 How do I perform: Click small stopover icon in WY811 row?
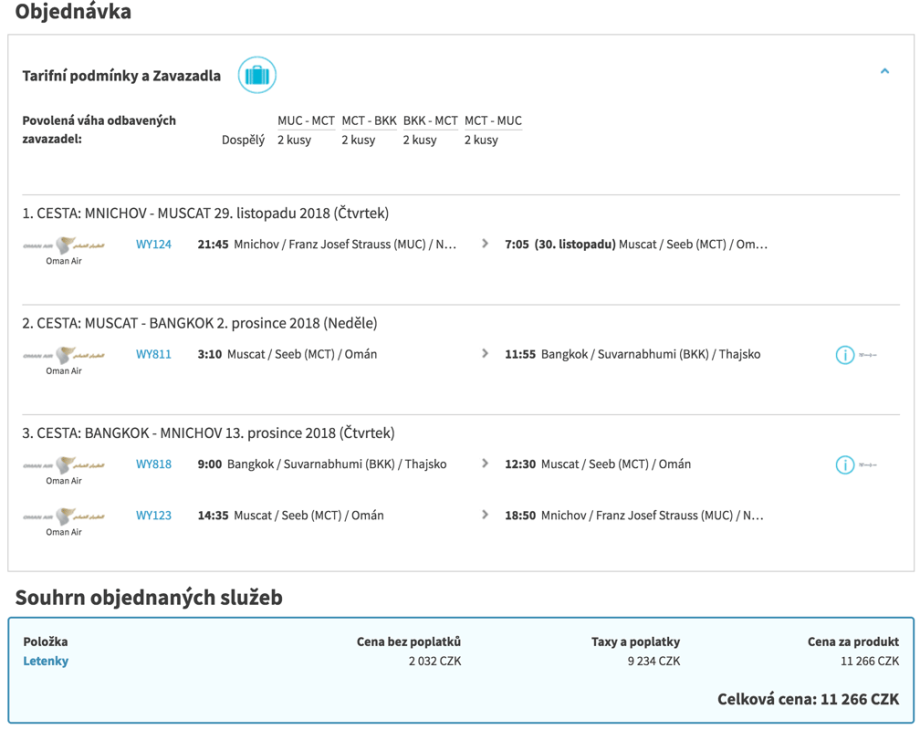point(868,355)
